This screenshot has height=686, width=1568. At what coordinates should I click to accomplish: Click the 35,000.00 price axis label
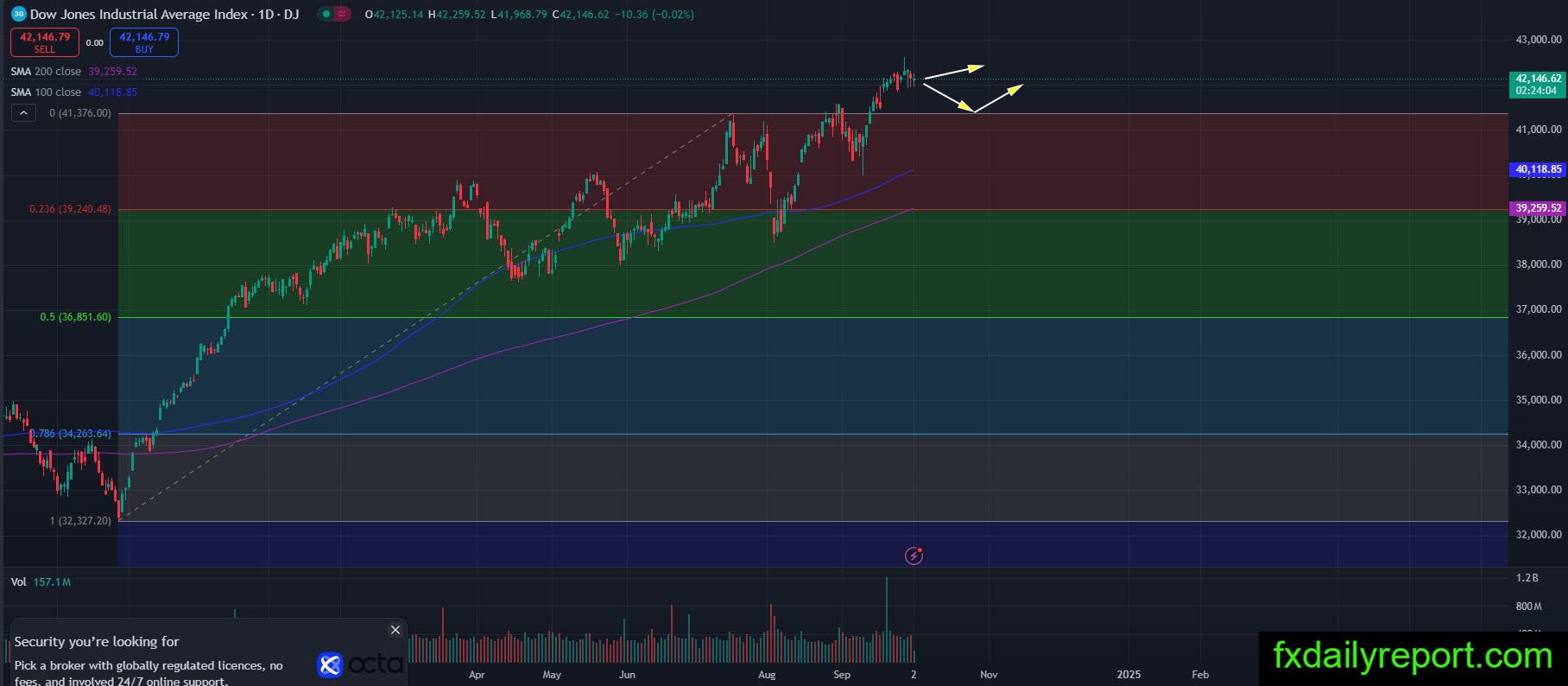1539,400
